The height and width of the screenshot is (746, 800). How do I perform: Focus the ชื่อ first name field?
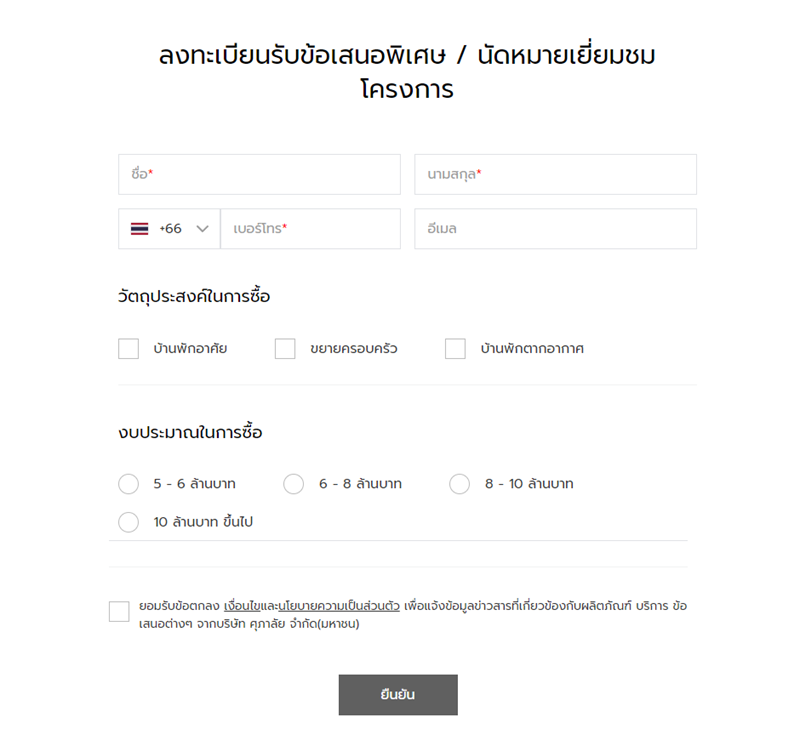[259, 175]
